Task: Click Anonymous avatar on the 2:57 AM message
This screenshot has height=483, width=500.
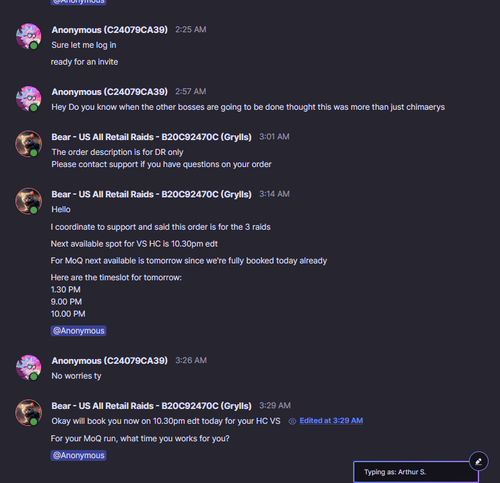Action: [29, 98]
